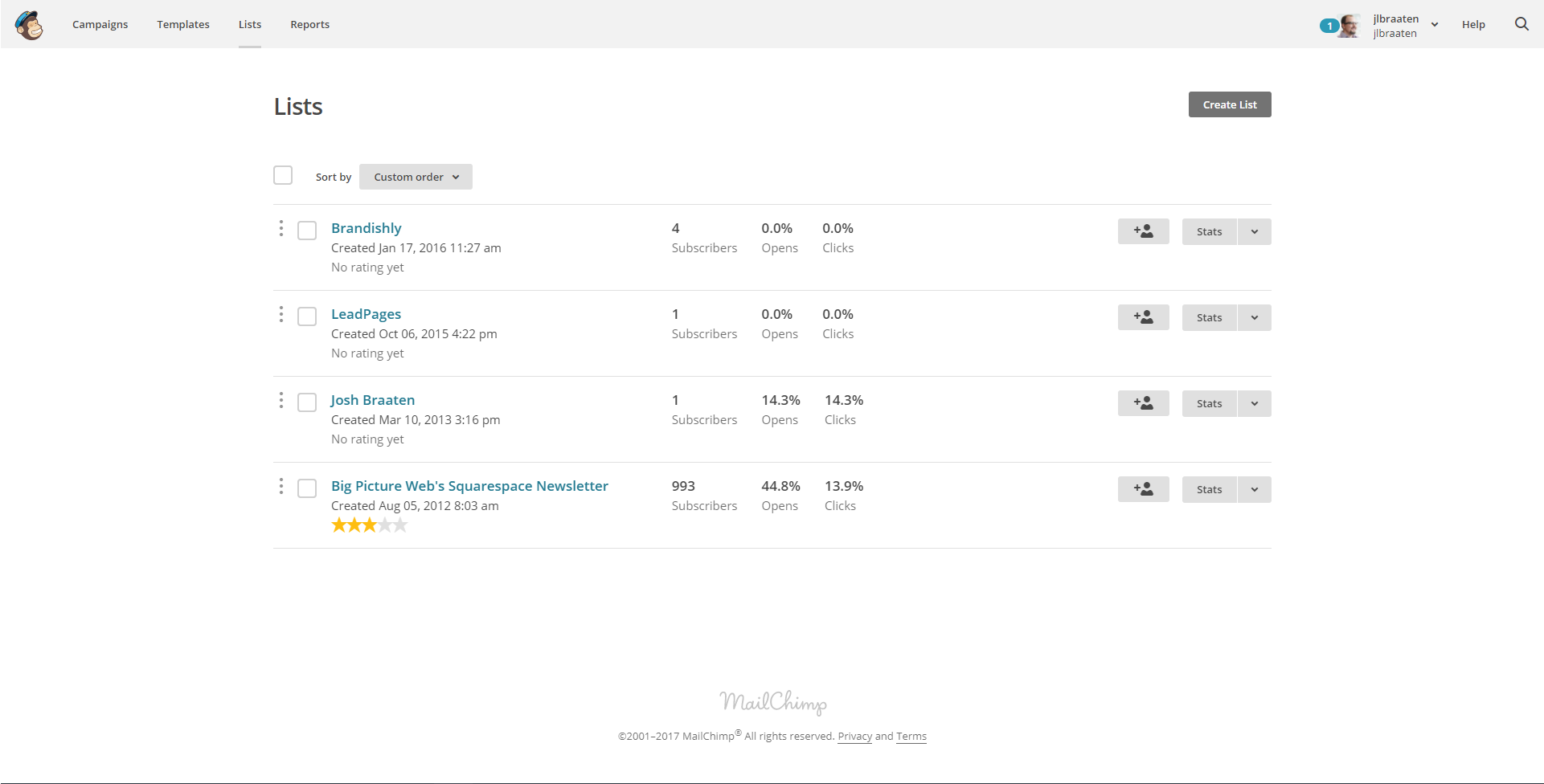Screen dimensions: 1544x784
Task: Check the Josh Braaten list checkbox
Action: [x=307, y=402]
